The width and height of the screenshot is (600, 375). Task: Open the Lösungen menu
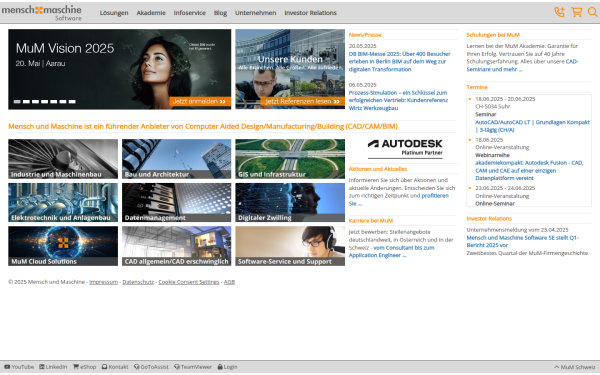(114, 13)
